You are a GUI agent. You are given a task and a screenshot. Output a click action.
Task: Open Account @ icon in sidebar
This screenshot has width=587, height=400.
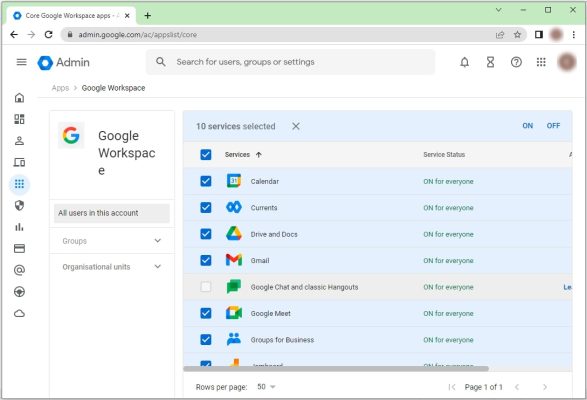click(x=19, y=270)
